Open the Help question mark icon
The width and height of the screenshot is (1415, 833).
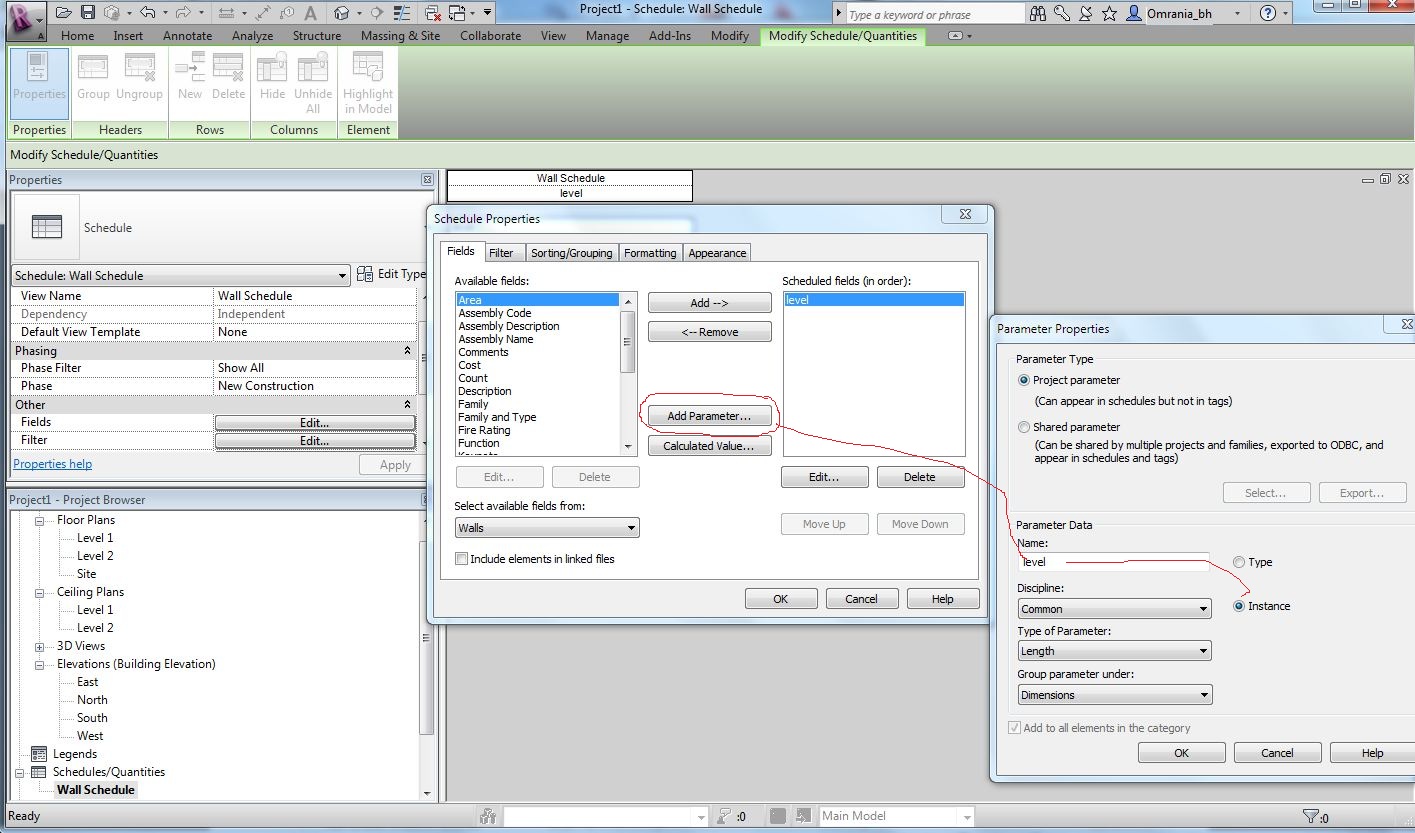click(1268, 13)
